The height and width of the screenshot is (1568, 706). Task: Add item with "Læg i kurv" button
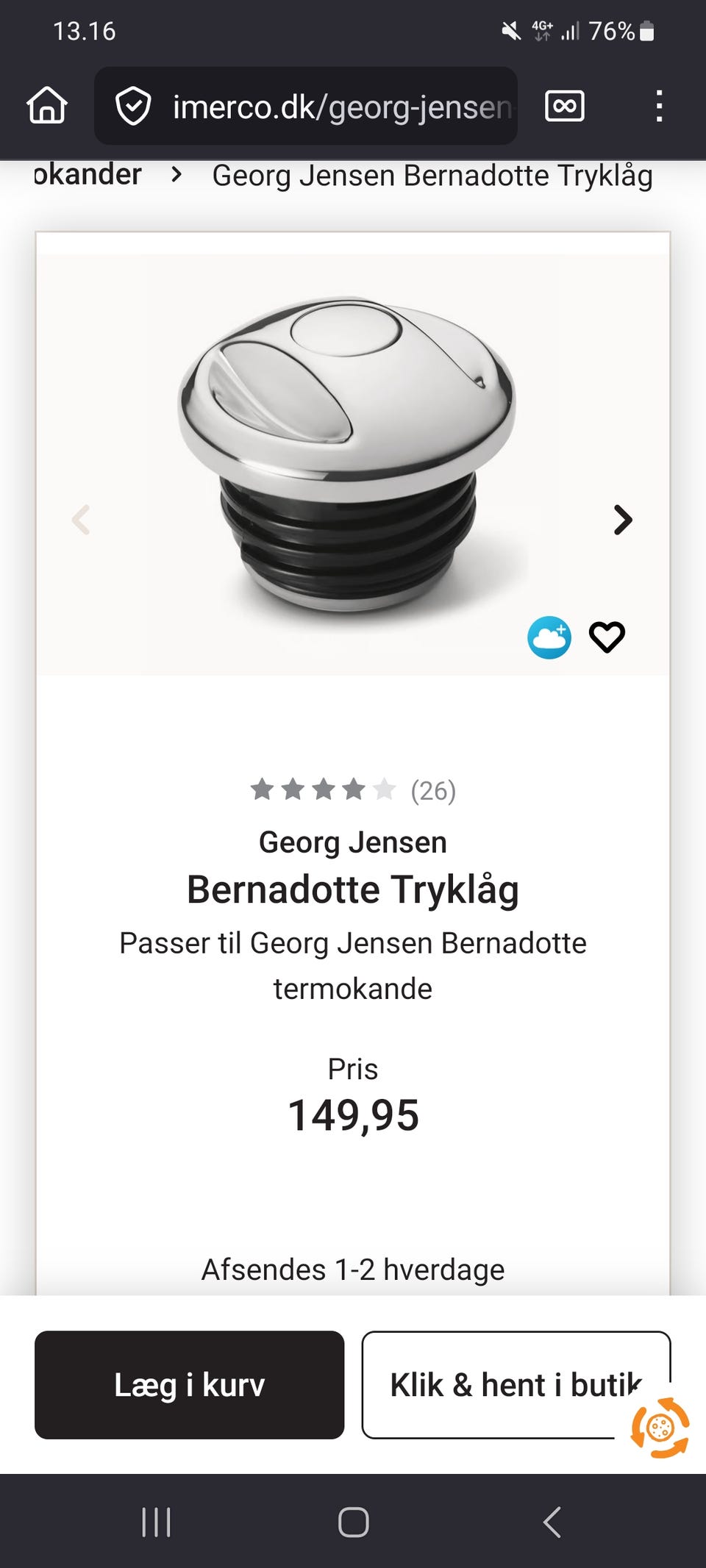click(x=189, y=1385)
